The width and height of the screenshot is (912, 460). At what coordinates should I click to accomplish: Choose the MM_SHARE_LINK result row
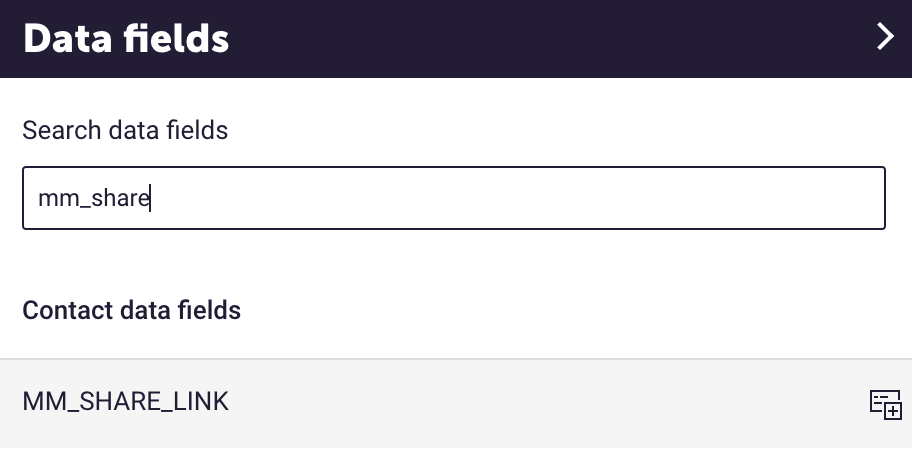(x=456, y=403)
